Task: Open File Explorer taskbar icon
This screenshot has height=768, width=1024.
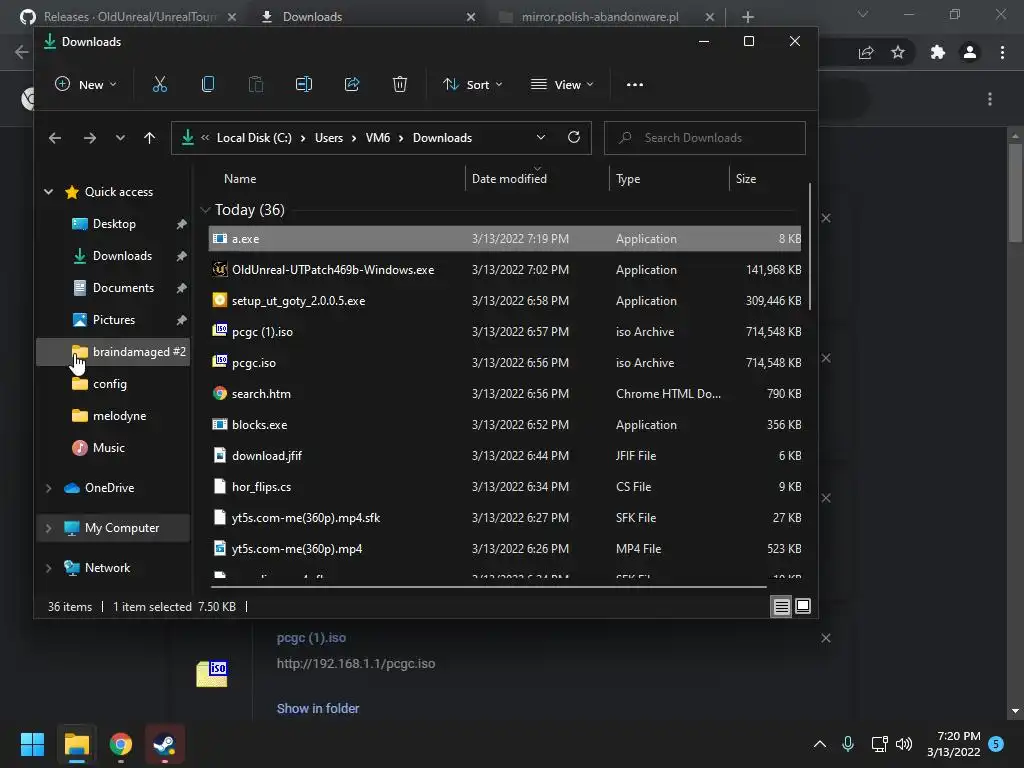Action: [x=76, y=744]
